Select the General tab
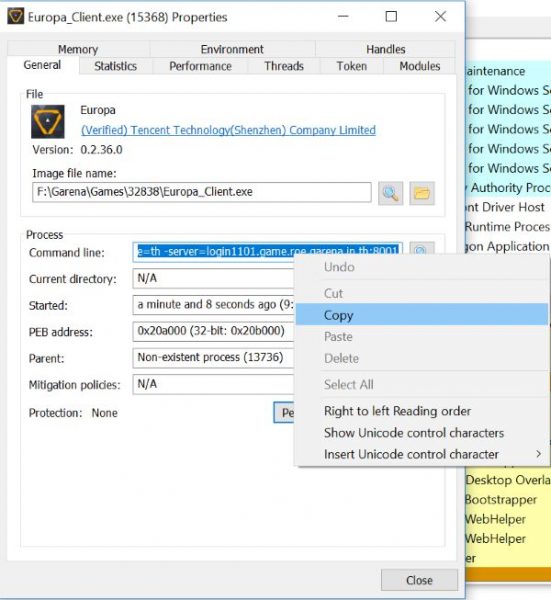The height and width of the screenshot is (600, 551). coord(42,65)
